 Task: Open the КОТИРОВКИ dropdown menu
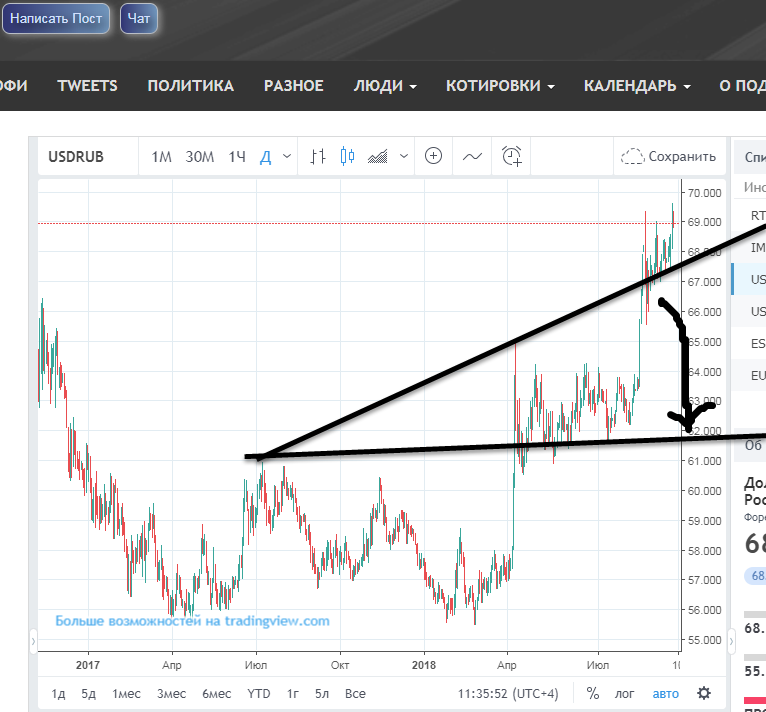(500, 86)
